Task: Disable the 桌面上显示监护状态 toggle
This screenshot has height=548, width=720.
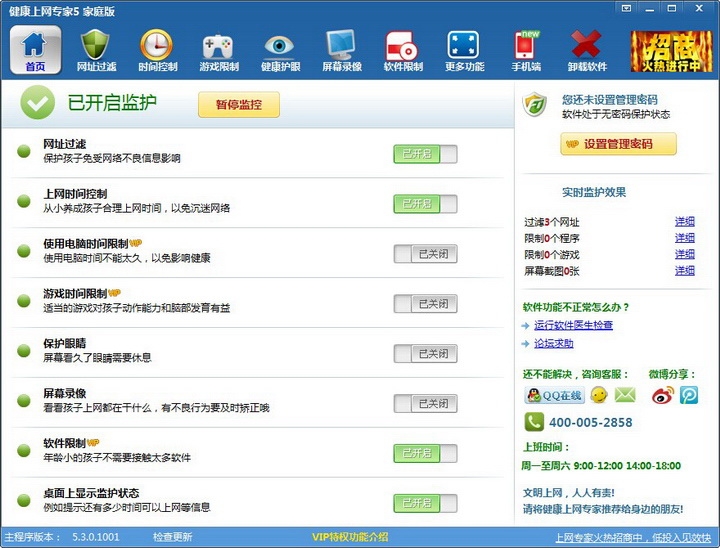Action: pos(425,503)
